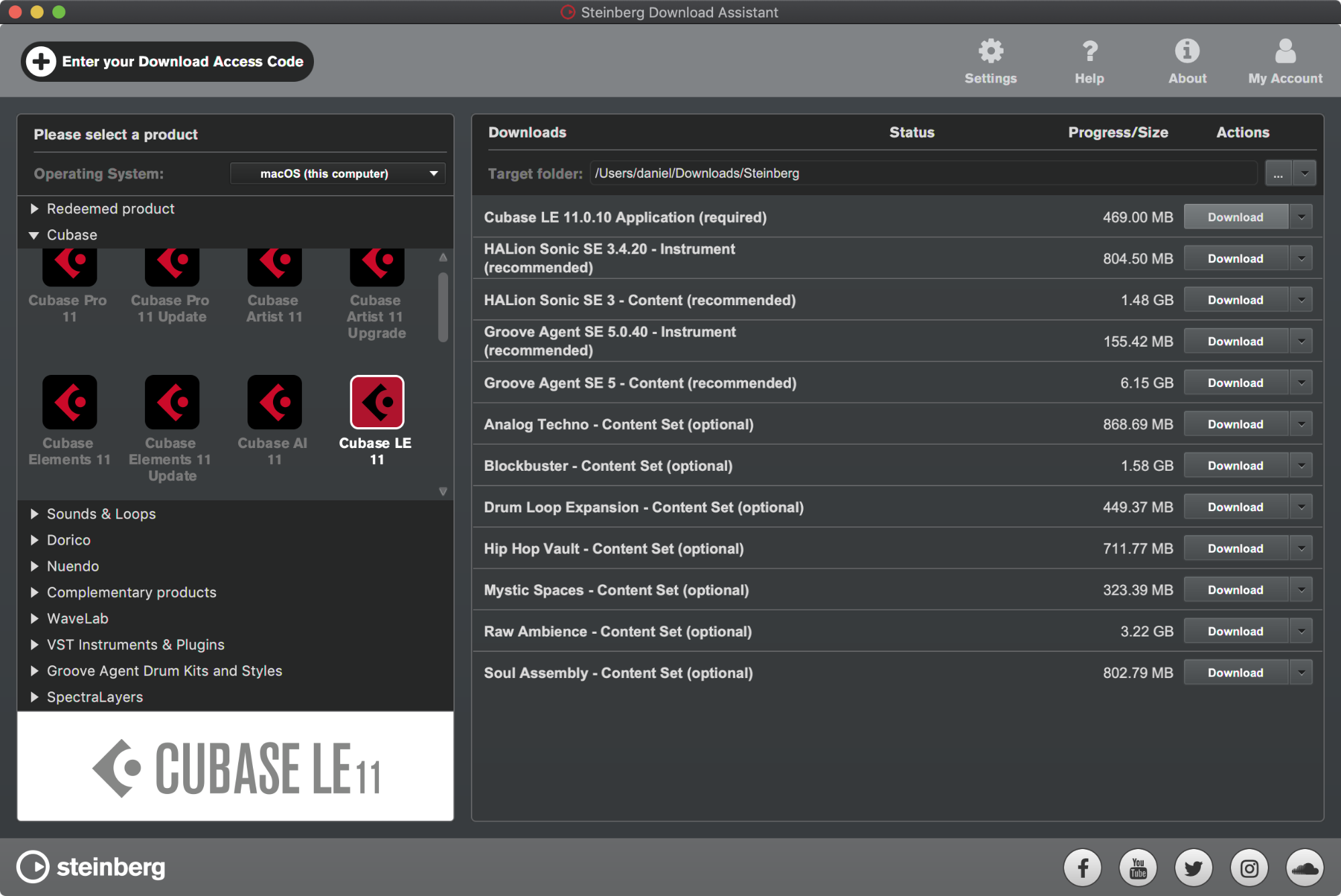
Task: Open dropdown next to Blockbuster download
Action: coord(1301,465)
